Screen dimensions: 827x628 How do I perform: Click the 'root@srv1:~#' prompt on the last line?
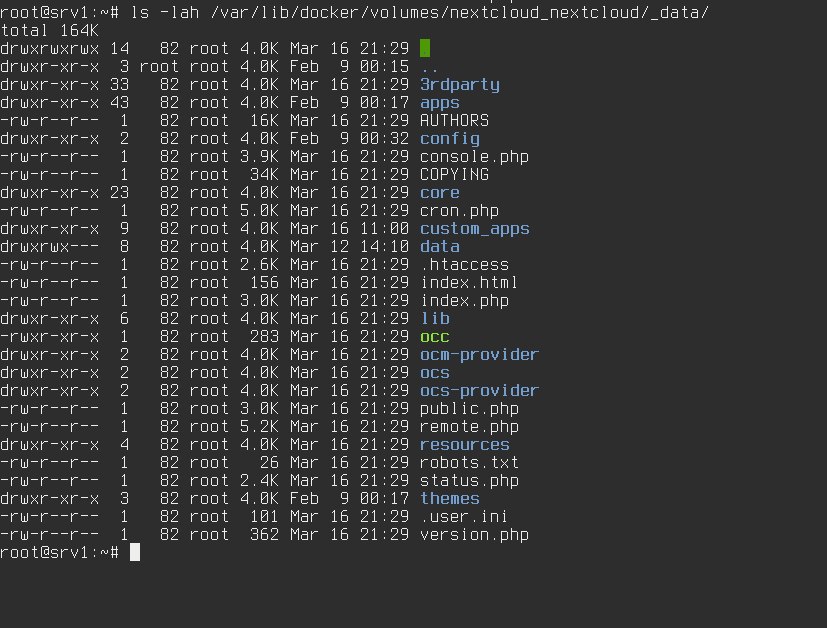(59, 552)
